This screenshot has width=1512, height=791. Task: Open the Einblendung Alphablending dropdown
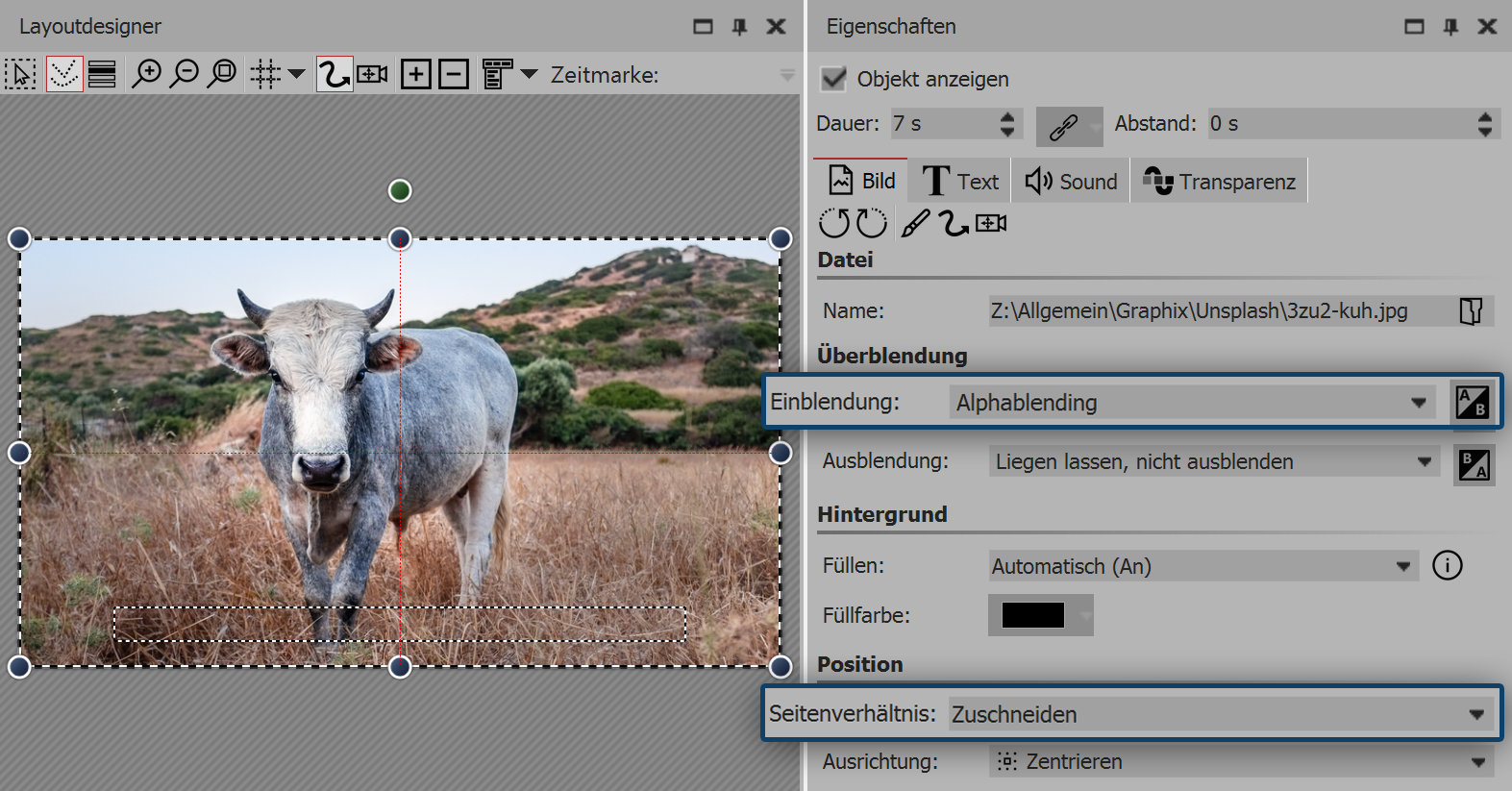1190,403
